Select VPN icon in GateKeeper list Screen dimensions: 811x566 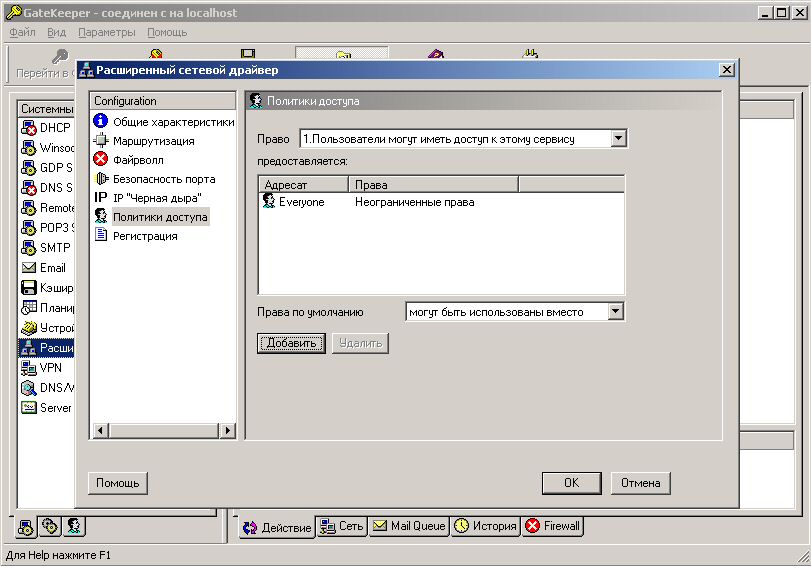[x=28, y=368]
